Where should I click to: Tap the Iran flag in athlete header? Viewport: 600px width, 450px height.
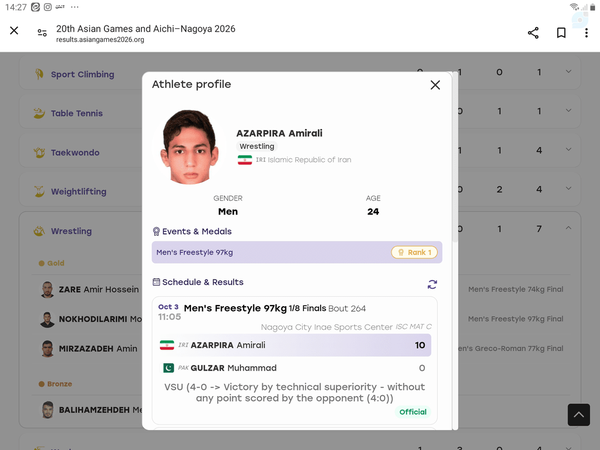[245, 160]
